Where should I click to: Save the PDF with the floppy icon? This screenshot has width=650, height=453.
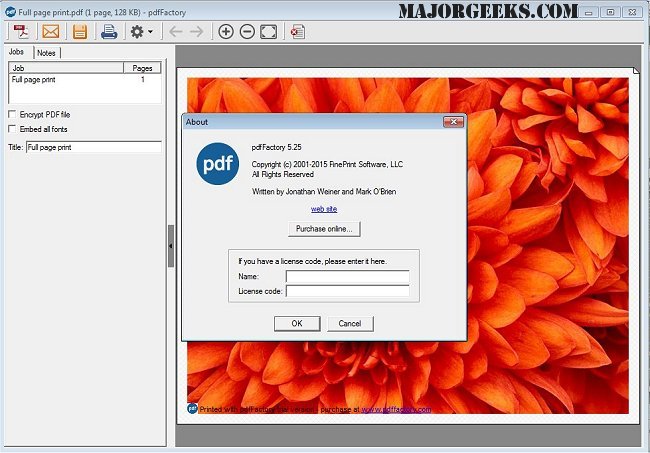pos(80,31)
